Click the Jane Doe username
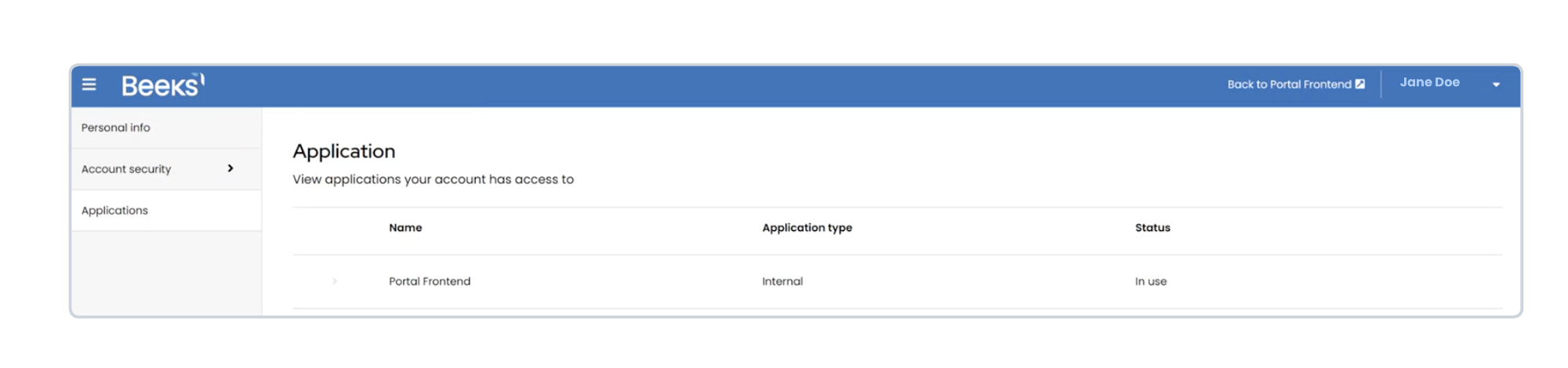 1429,82
